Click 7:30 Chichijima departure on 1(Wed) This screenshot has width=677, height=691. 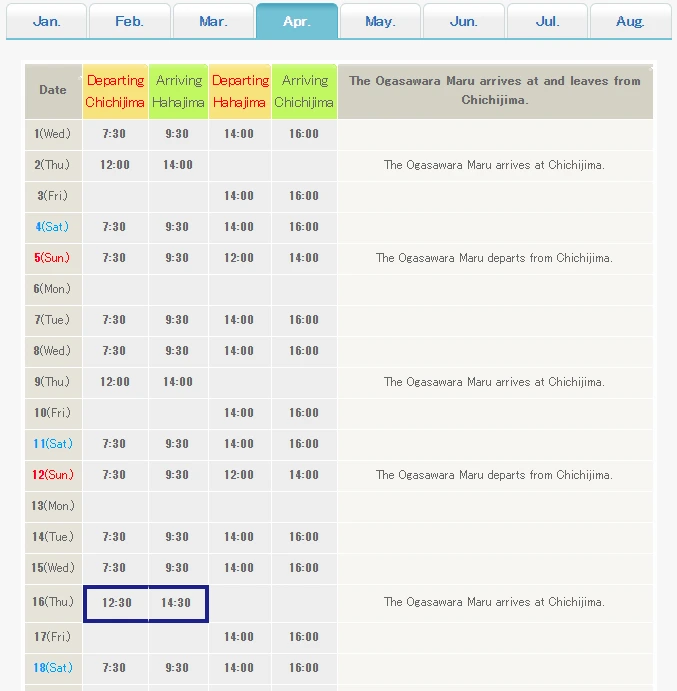(x=115, y=134)
